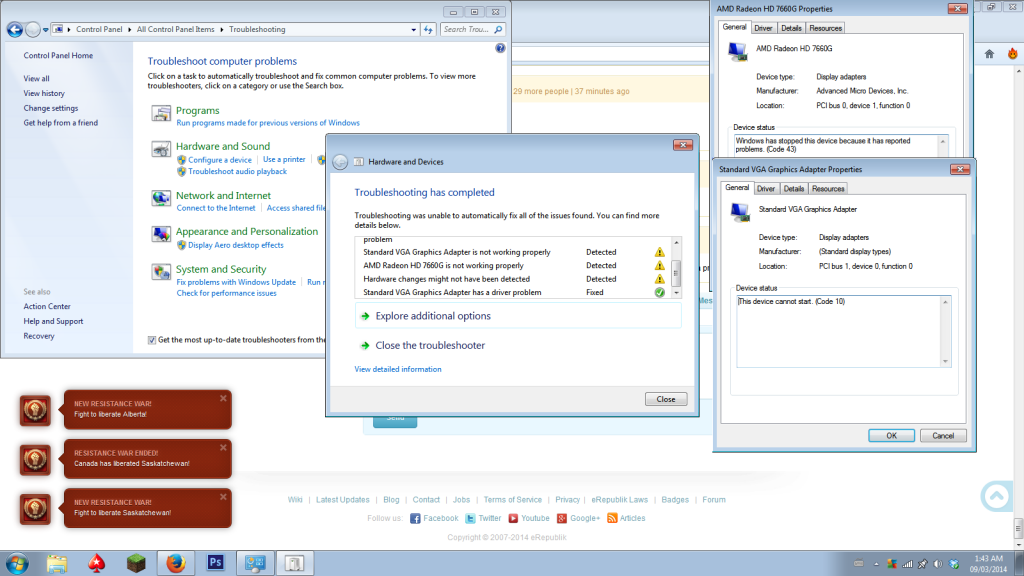Click Close button in troubleshooter dialog
1024x576 pixels.
pyautogui.click(x=665, y=399)
